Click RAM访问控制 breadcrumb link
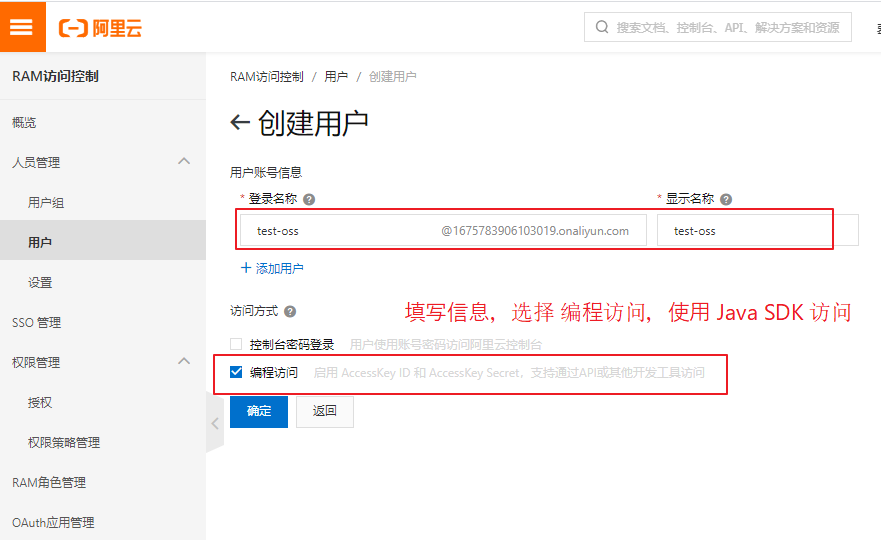881x540 pixels. [267, 76]
